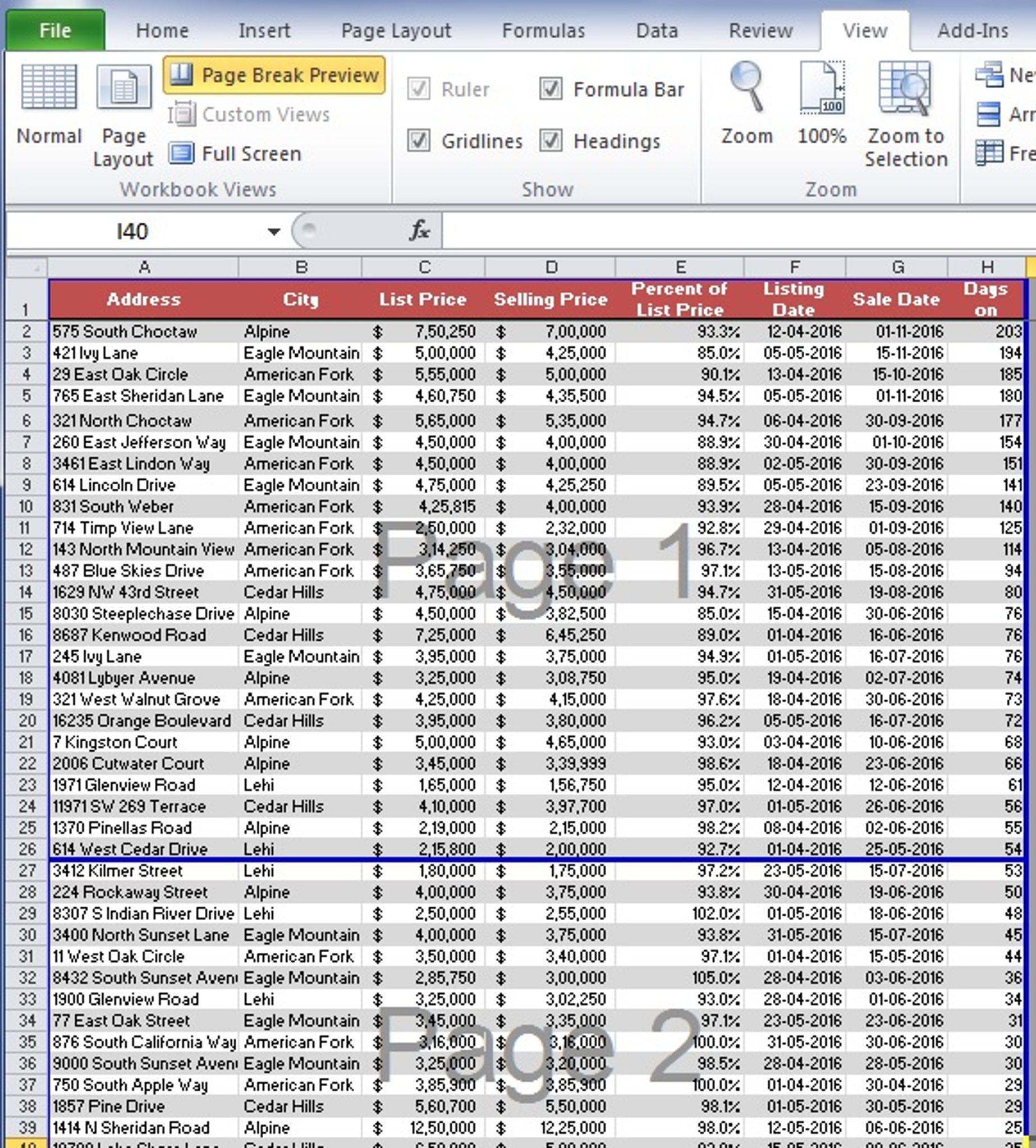Click Arrange All windows icon
This screenshot has width=1036, height=1148.
point(989,114)
